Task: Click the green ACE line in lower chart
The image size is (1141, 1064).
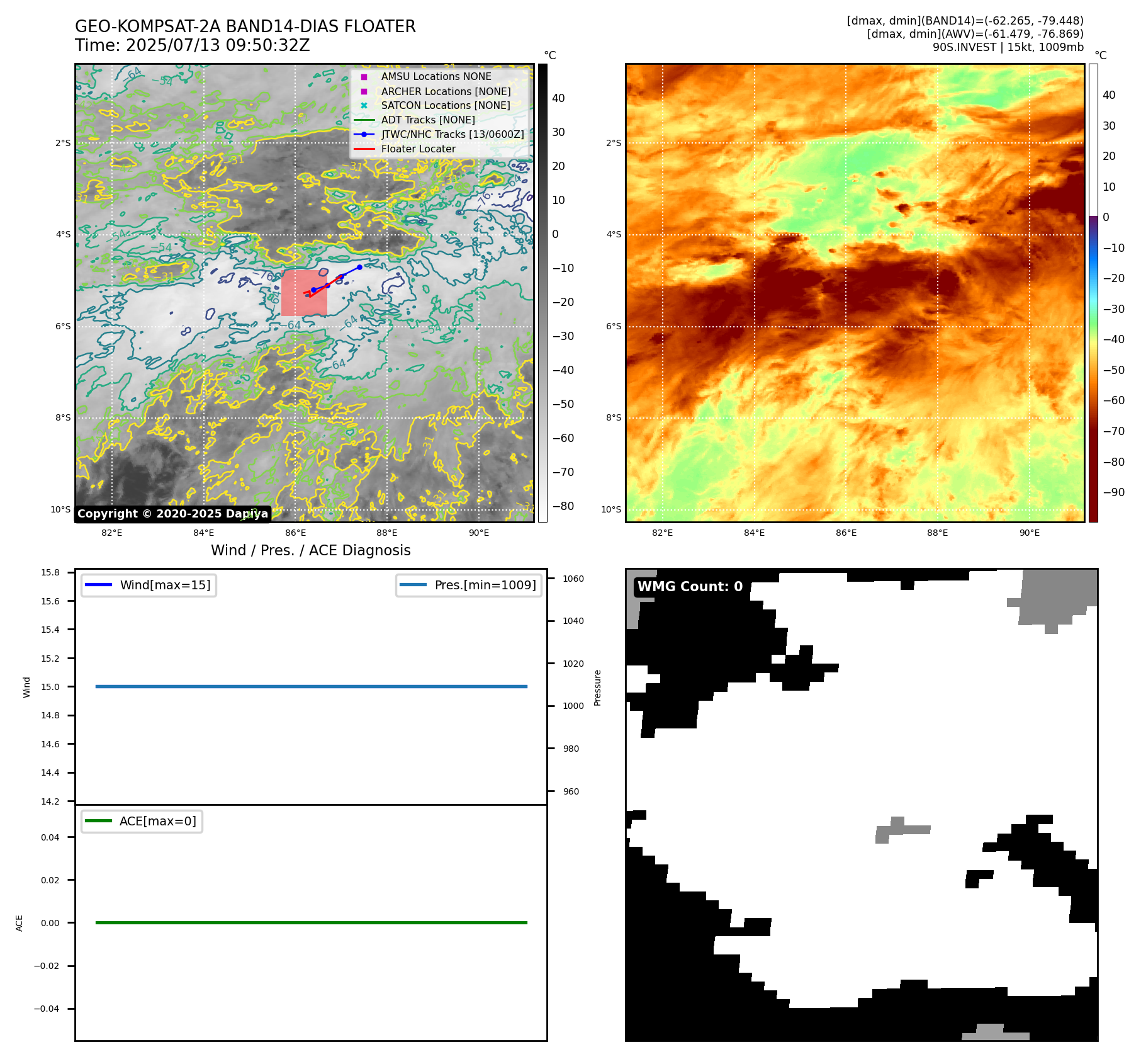Action: tap(312, 922)
